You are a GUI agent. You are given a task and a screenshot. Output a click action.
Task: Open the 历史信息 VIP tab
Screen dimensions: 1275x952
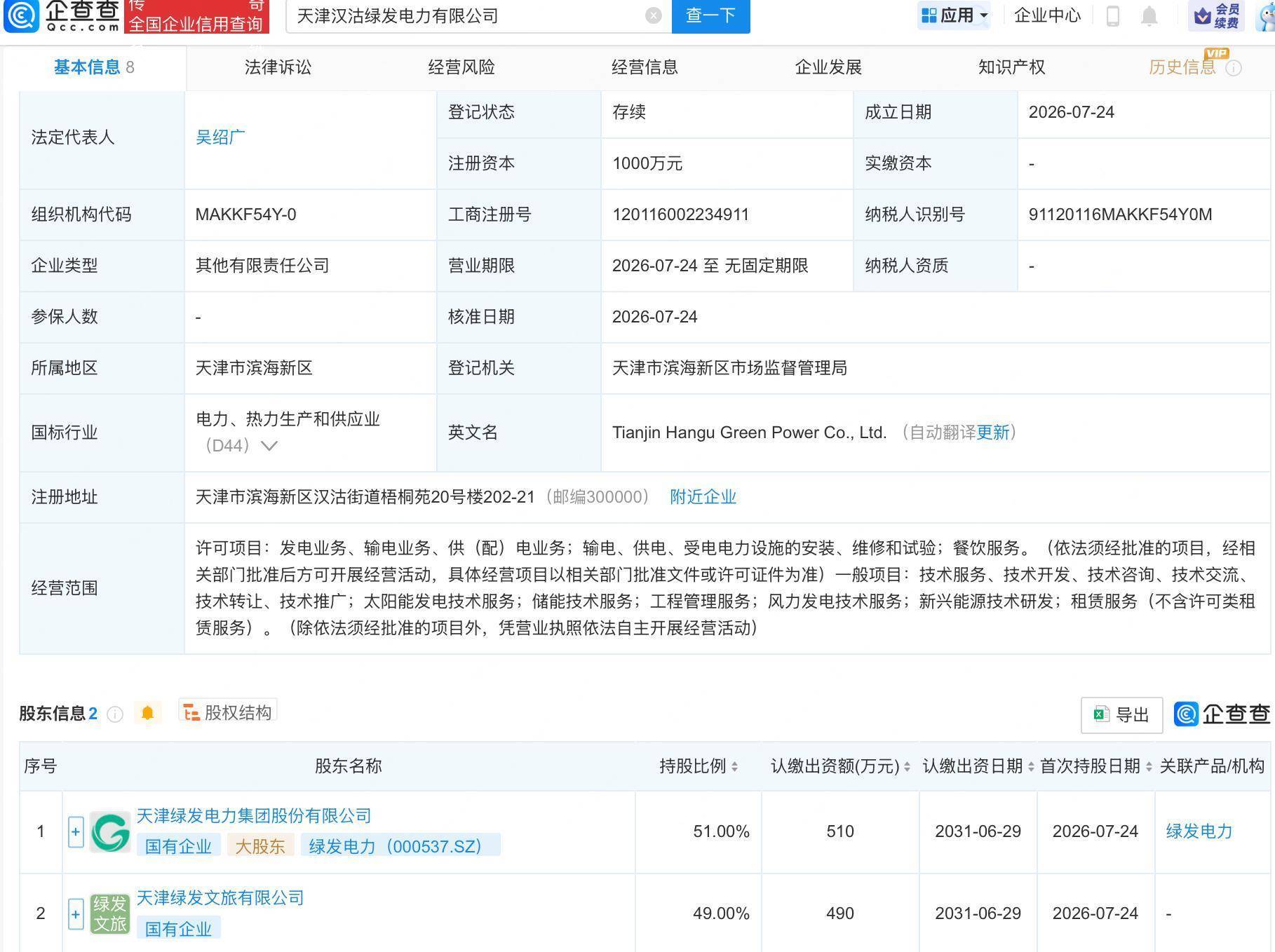click(1182, 67)
